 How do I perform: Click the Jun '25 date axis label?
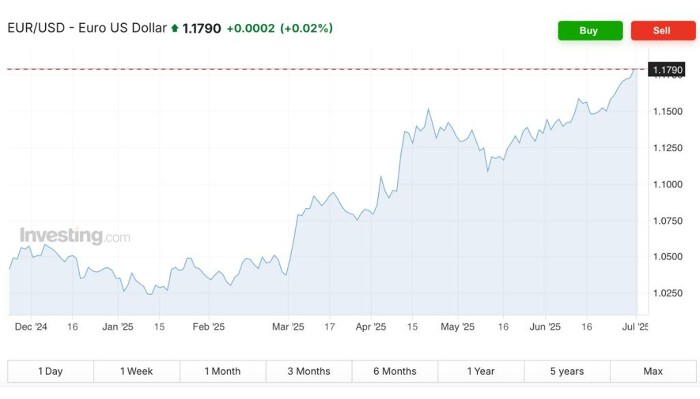pos(545,327)
